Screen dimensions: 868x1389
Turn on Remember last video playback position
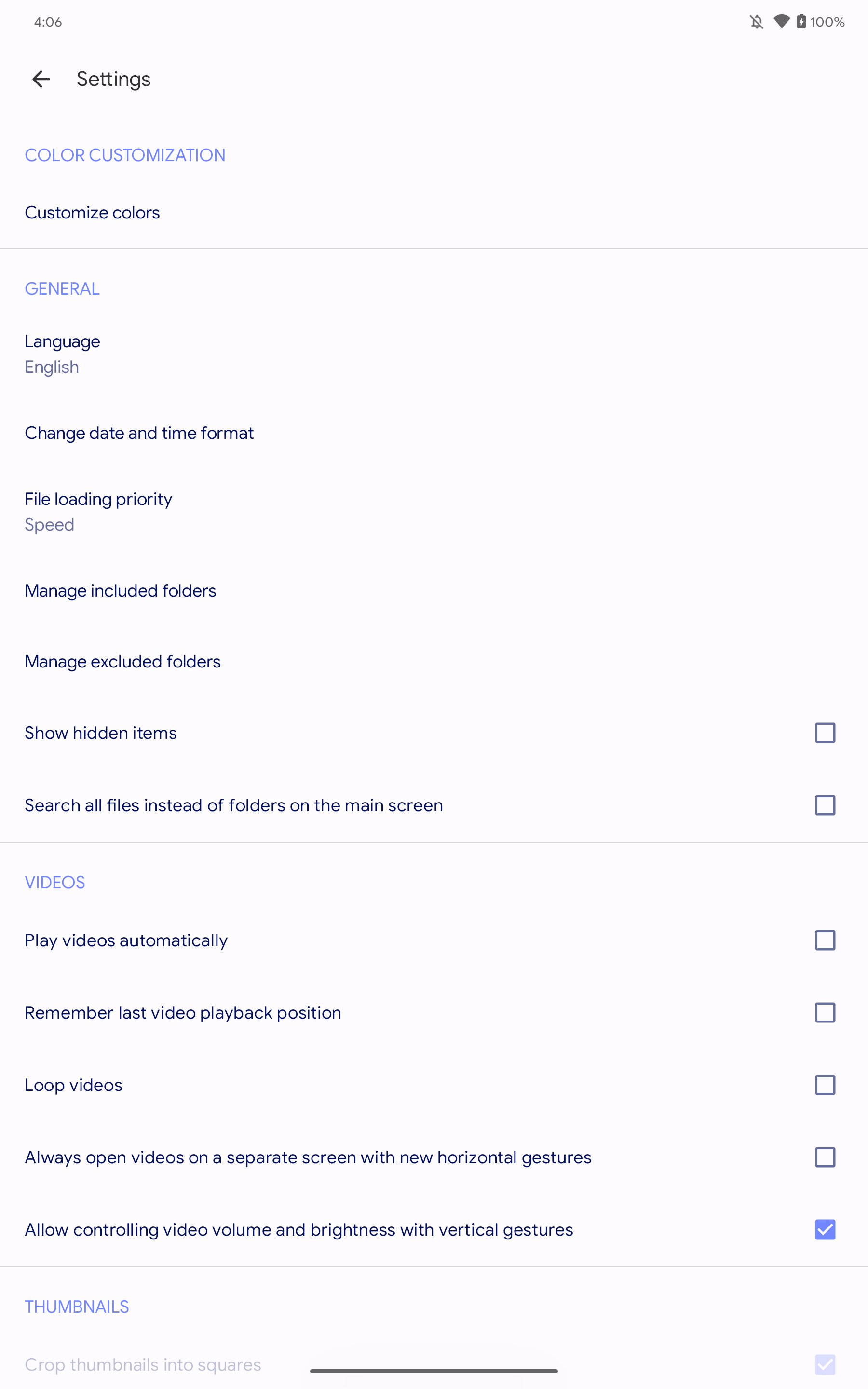tap(825, 1012)
